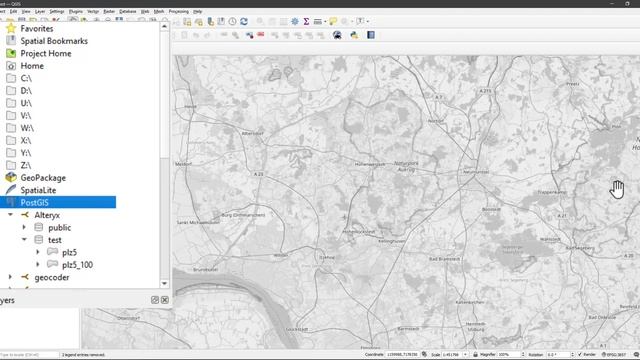The width and height of the screenshot is (640, 360).
Task: Click the locator search box at bottom left
Action: tap(29, 355)
